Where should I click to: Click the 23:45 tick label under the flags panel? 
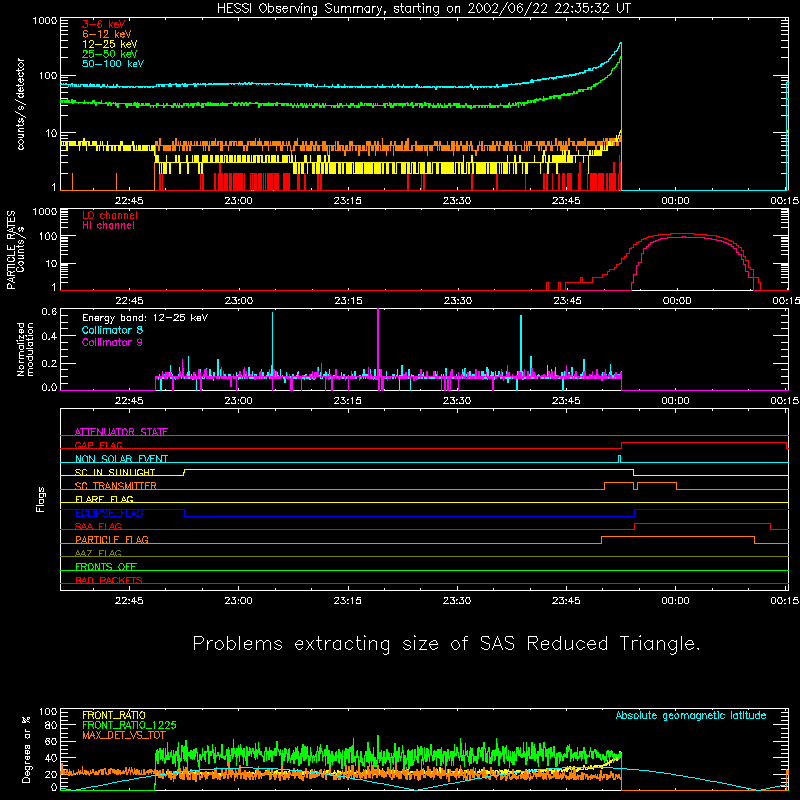tap(566, 601)
